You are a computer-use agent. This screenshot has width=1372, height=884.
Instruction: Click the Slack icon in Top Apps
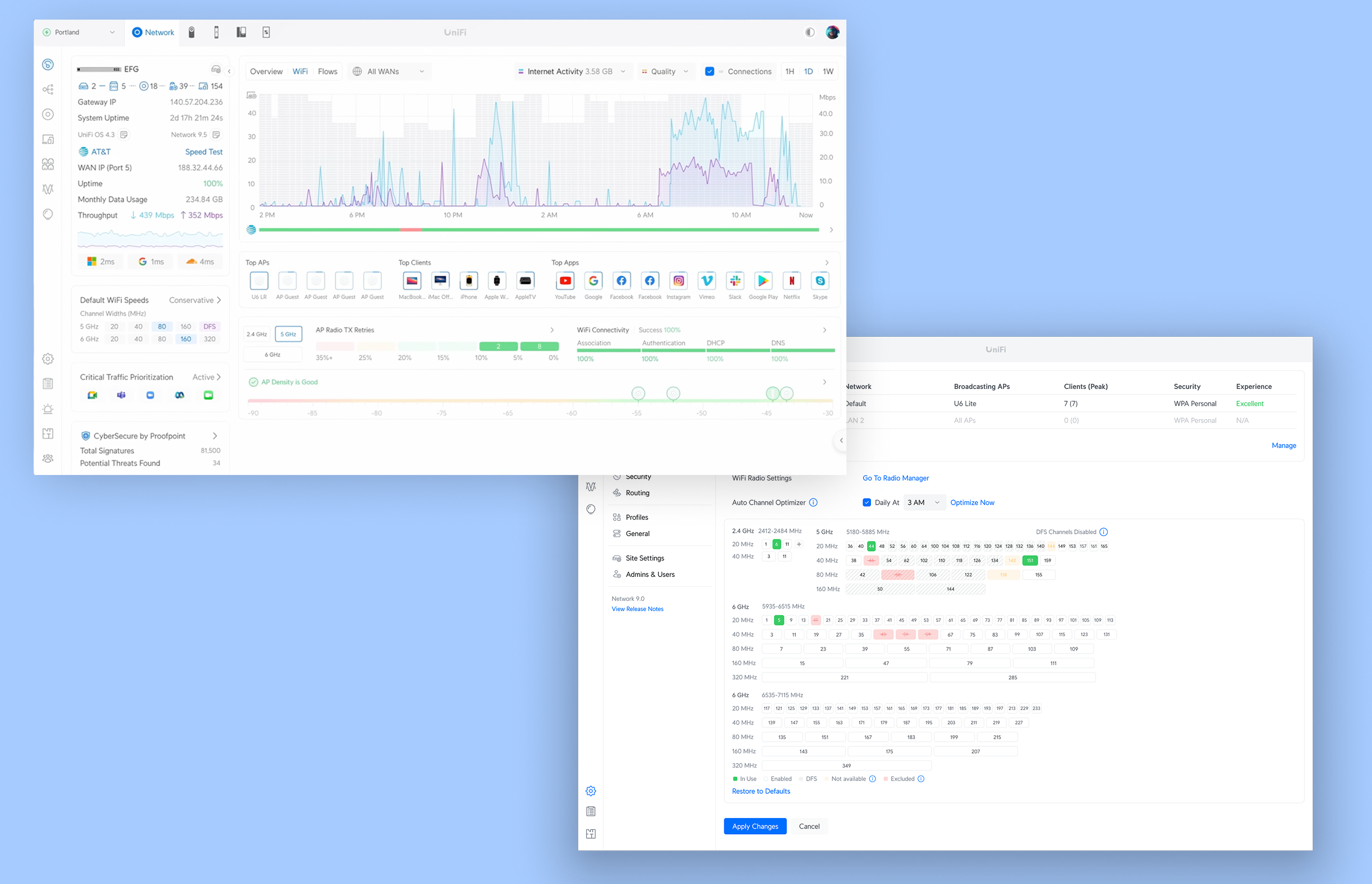click(734, 281)
